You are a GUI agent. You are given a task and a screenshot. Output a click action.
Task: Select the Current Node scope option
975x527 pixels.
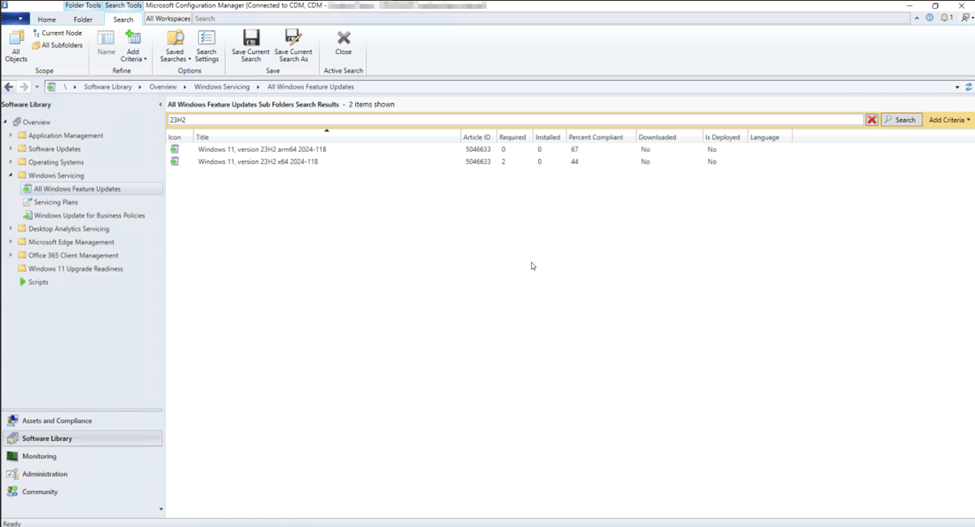point(57,33)
